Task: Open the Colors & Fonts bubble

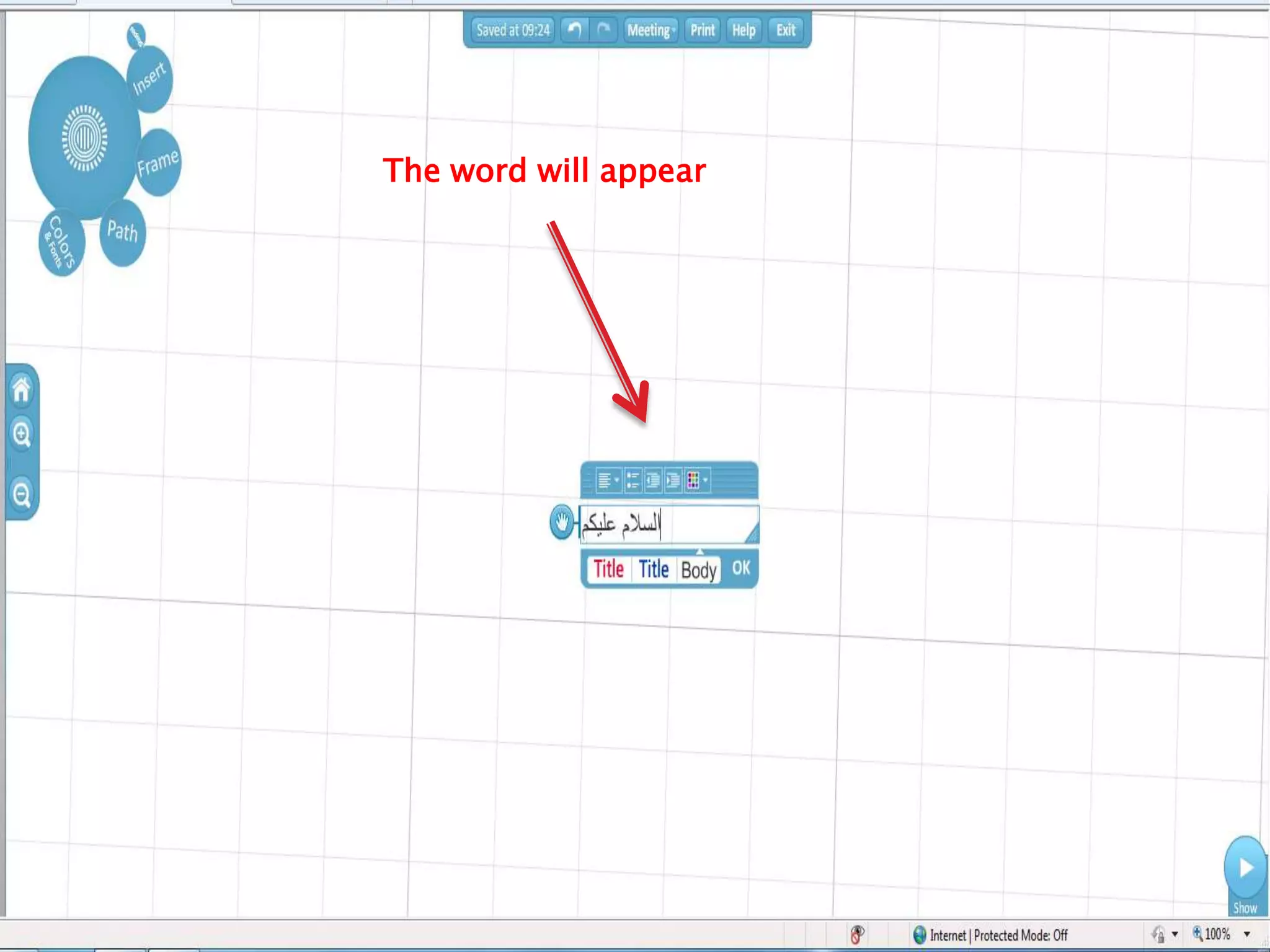Action: [x=61, y=243]
